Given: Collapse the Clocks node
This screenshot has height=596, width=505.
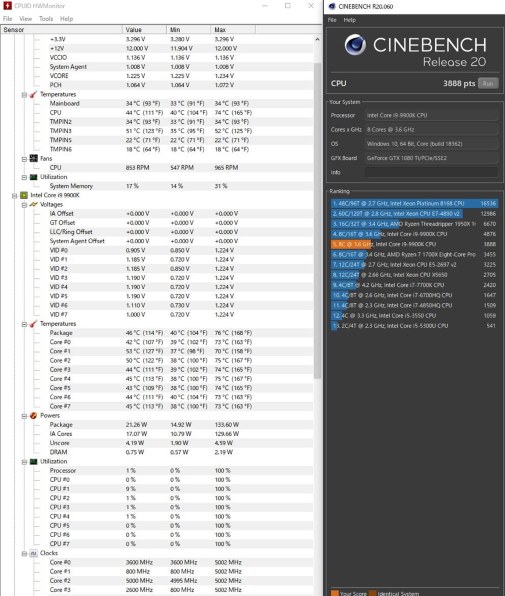Looking at the screenshot, I should click(x=24, y=553).
